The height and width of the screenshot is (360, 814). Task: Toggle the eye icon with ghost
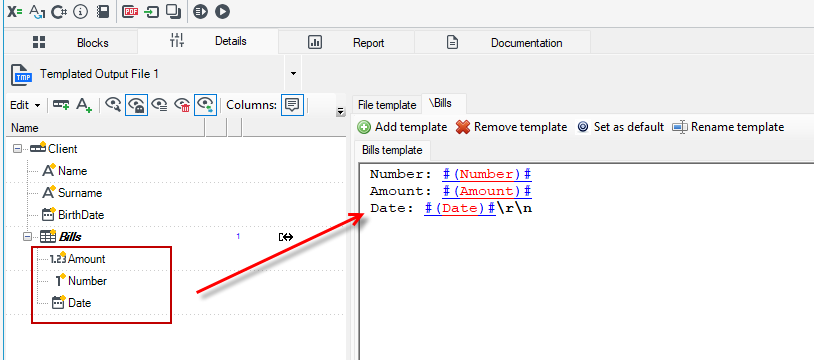coord(137,105)
